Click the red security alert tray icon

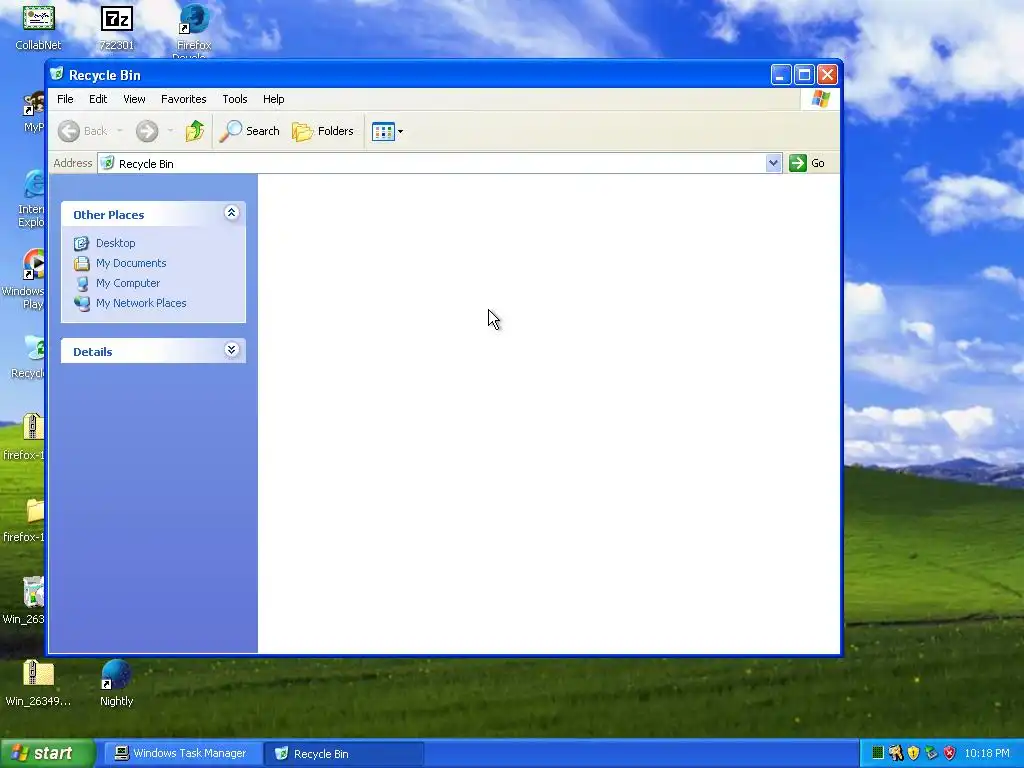tap(949, 753)
